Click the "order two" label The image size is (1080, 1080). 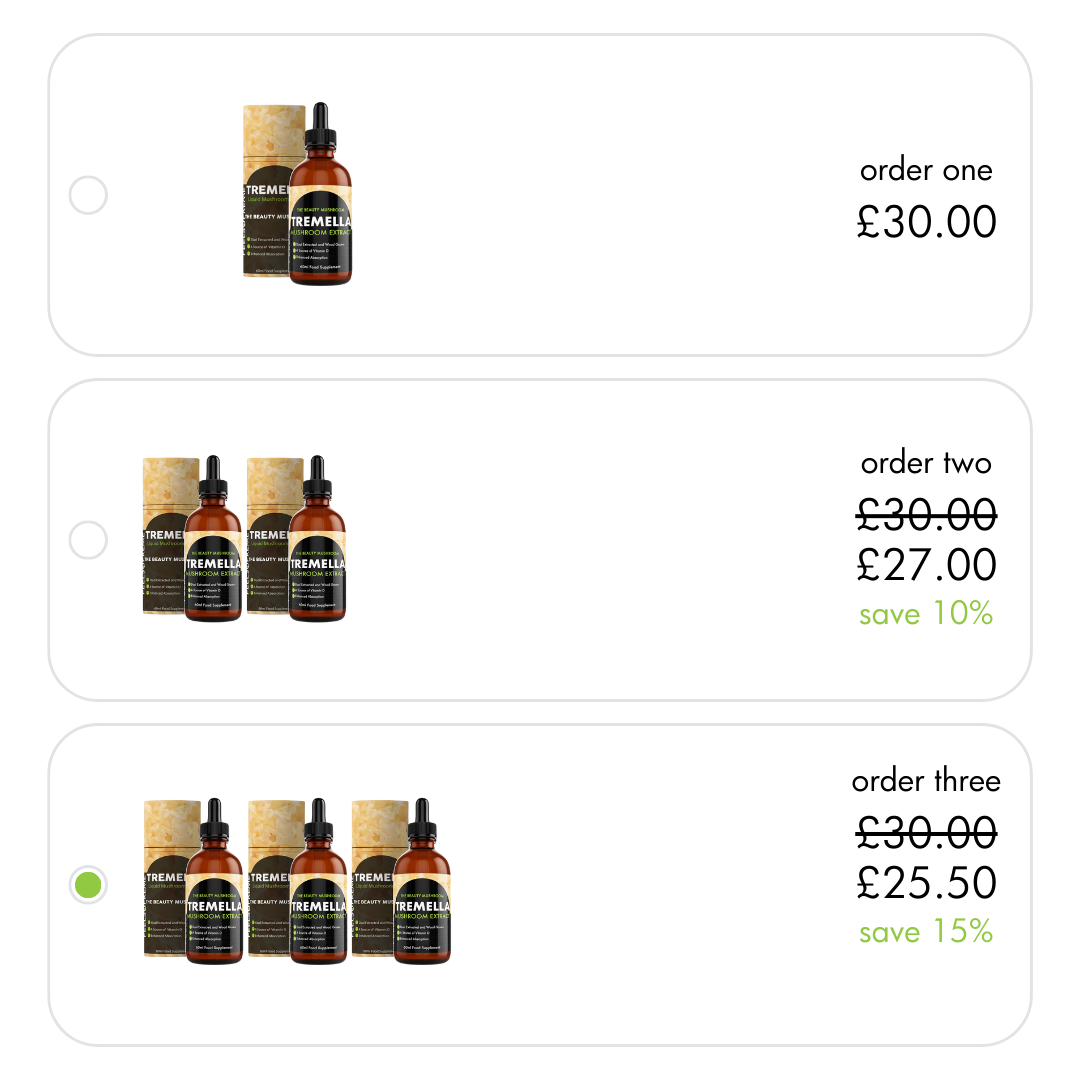[926, 463]
